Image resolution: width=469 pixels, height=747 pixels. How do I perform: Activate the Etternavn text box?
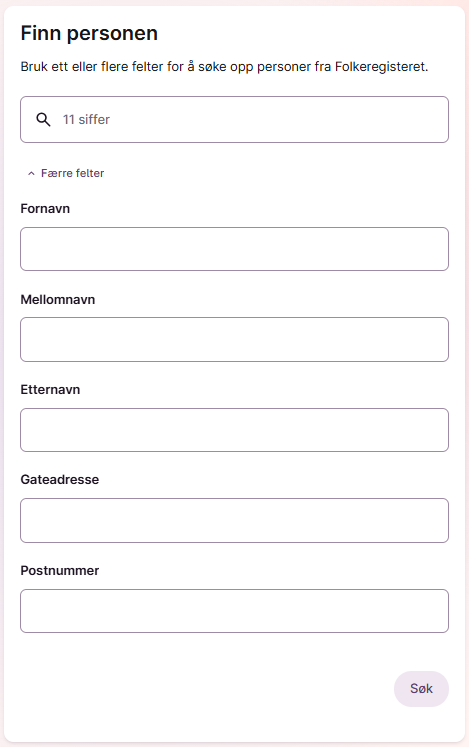click(x=234, y=430)
